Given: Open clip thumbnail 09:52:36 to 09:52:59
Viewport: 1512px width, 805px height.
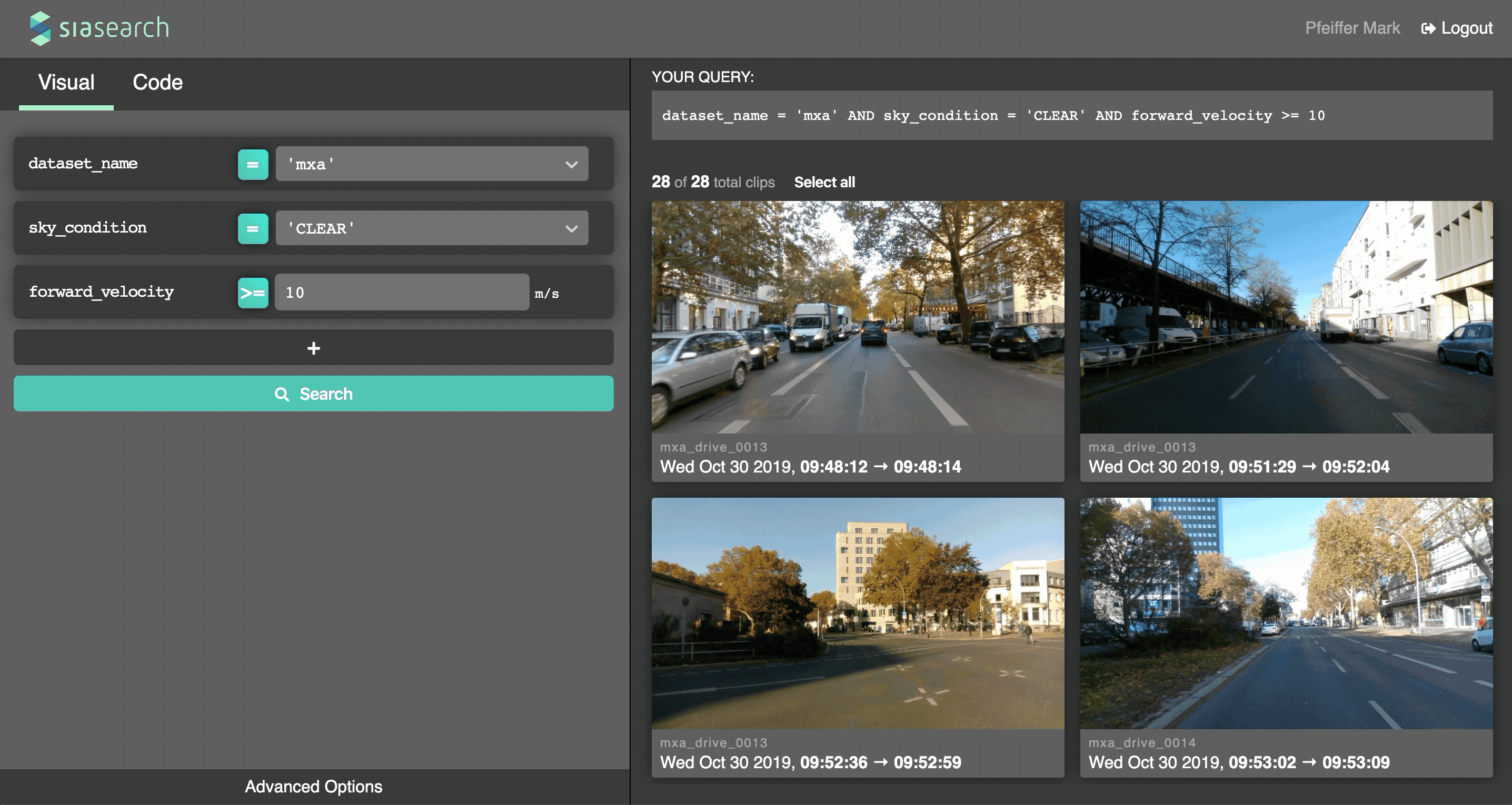Looking at the screenshot, I should pyautogui.click(x=858, y=613).
